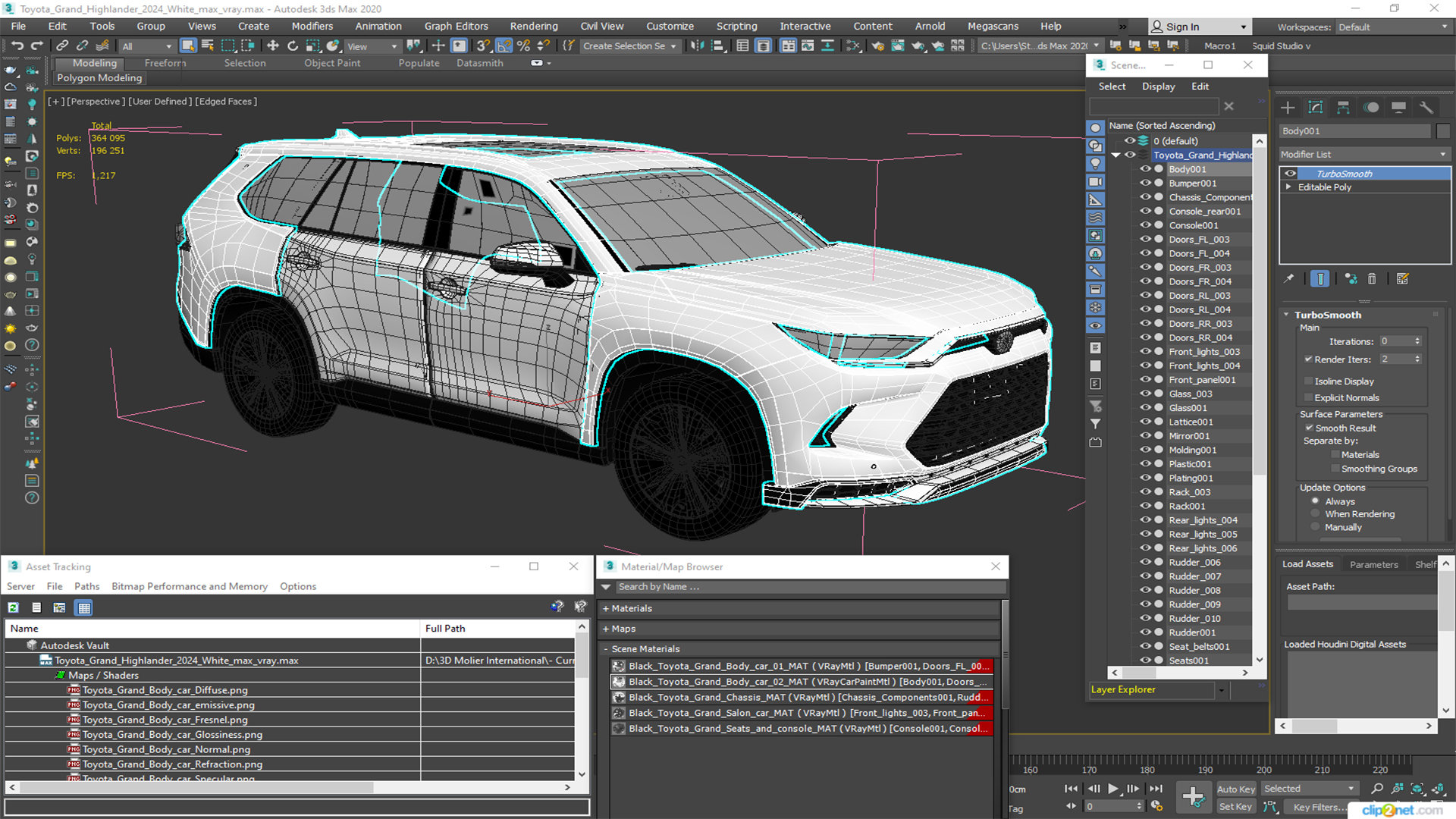Open Display menu in Scene Explorer
Screen dimensions: 1456x819
coord(1158,86)
